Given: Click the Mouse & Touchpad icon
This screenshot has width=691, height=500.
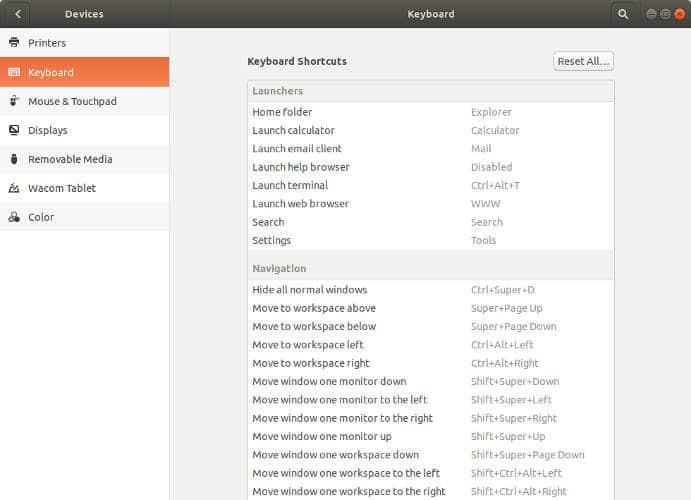Looking at the screenshot, I should (x=14, y=101).
